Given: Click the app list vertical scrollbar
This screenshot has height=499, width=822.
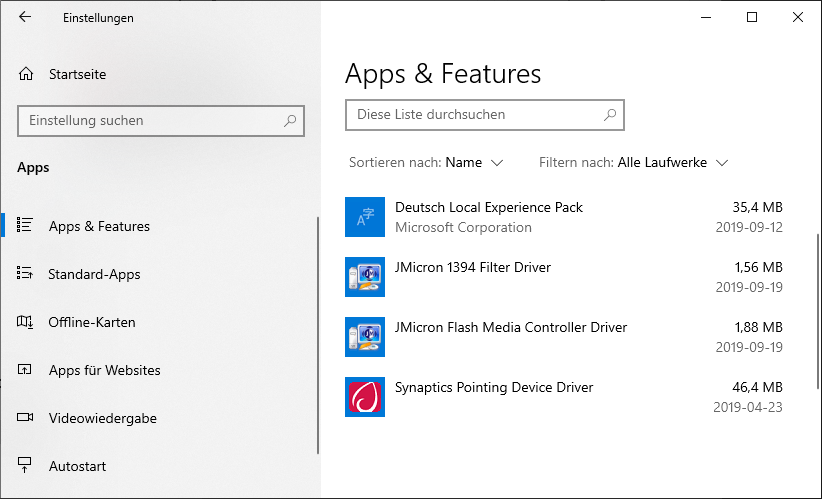Looking at the screenshot, I should point(818,311).
